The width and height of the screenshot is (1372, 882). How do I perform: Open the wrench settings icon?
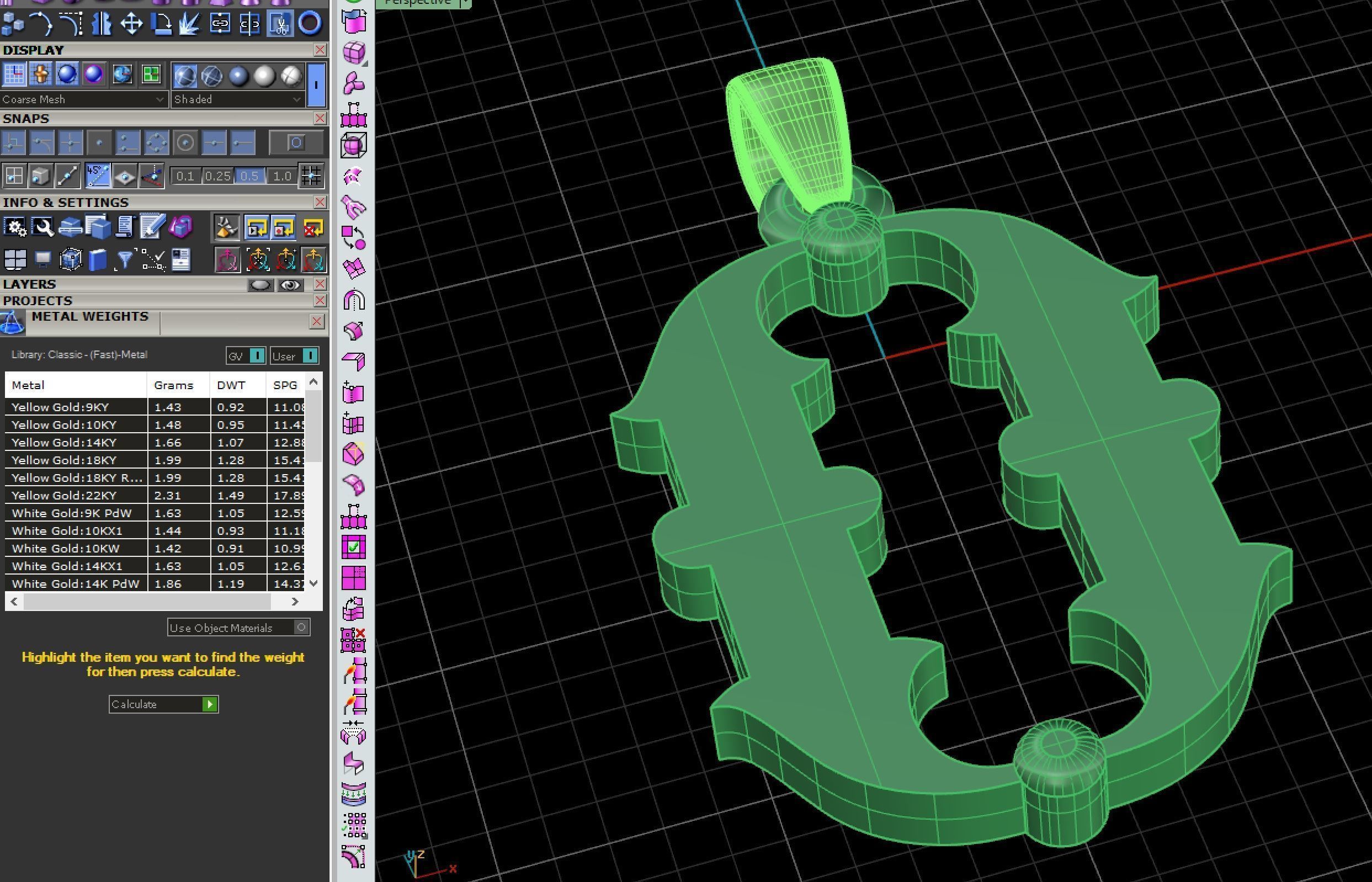tap(42, 227)
